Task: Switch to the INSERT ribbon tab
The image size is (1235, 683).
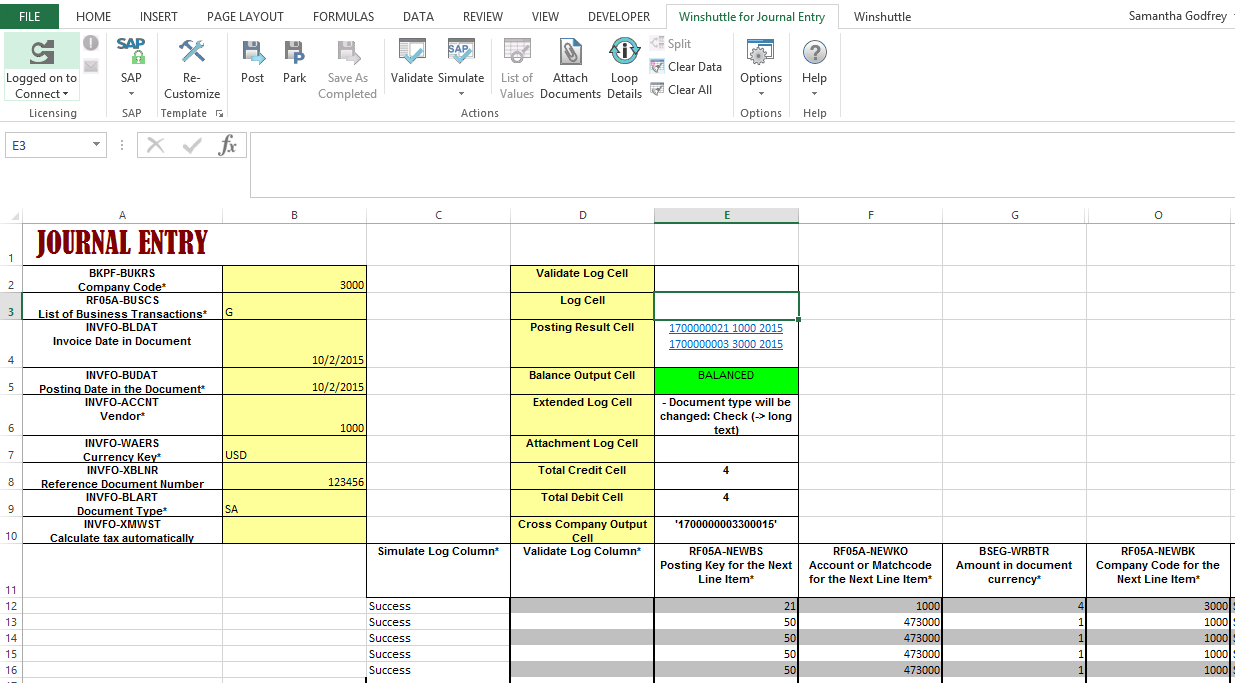Action: coord(159,16)
